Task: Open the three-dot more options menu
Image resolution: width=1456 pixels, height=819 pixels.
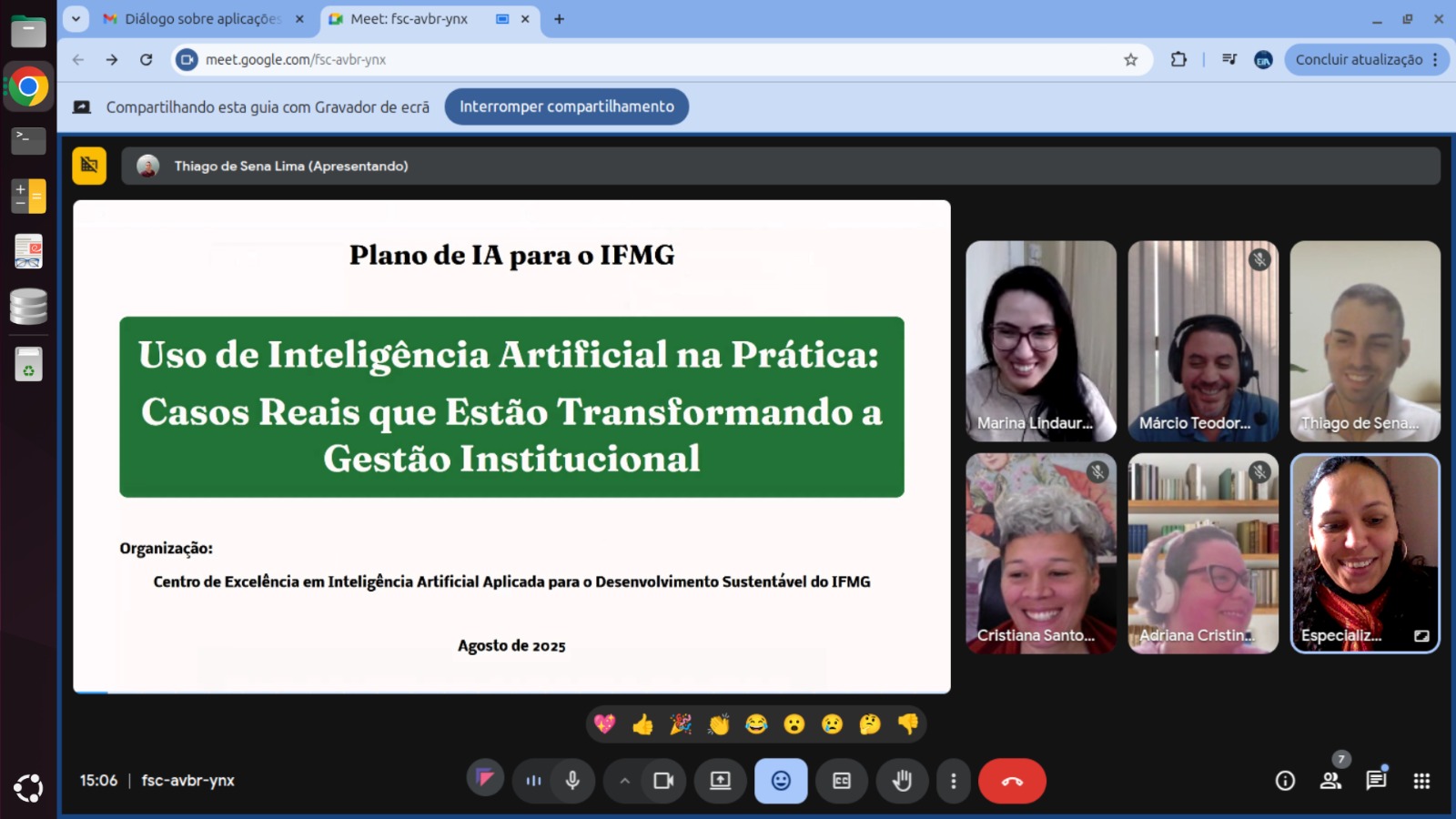Action: tap(954, 780)
